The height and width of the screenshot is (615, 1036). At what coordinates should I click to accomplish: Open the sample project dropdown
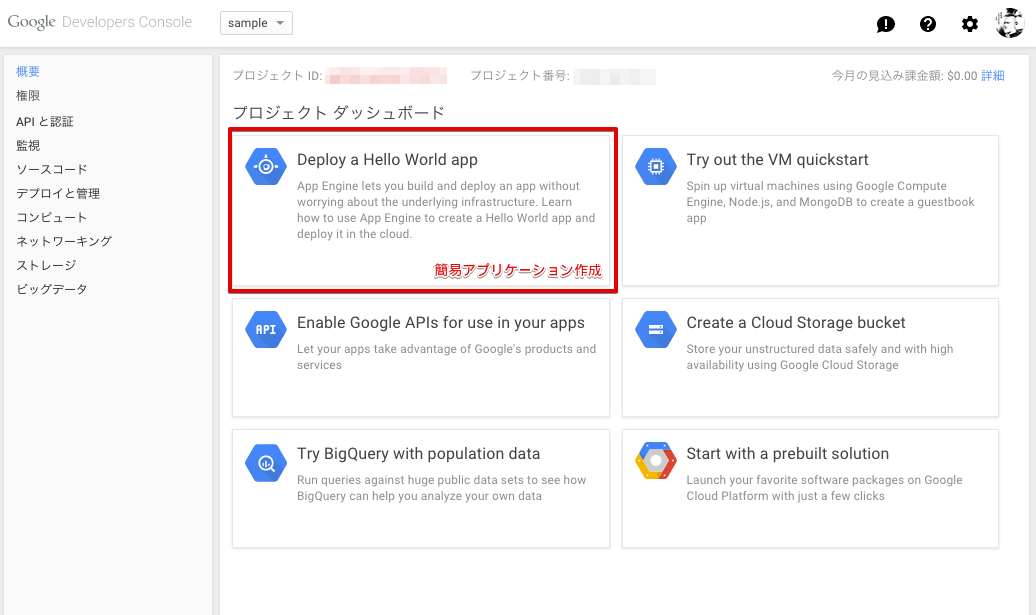point(256,23)
